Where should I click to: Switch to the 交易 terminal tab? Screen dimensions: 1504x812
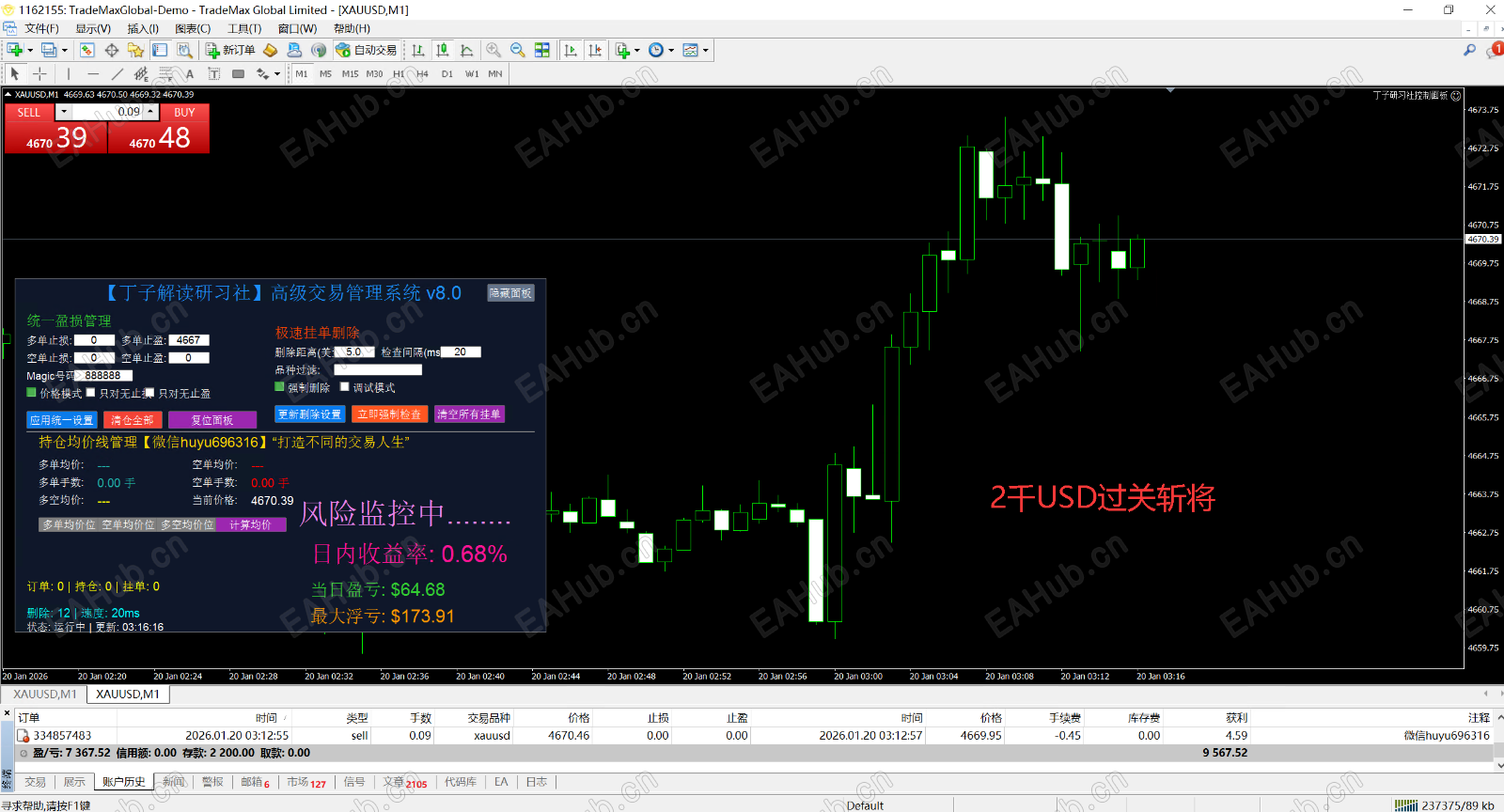point(36,782)
